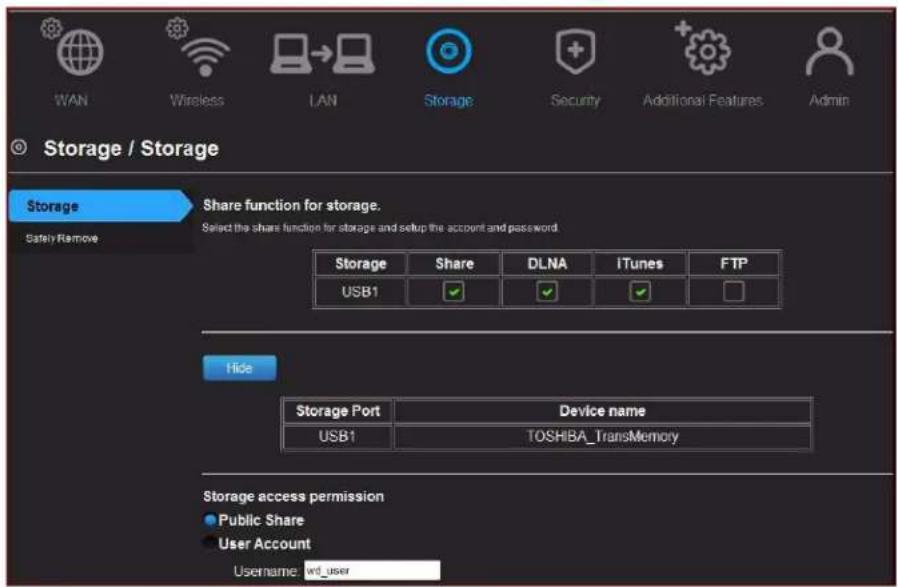Click TOSHIBA_TransMemory device name cell
Screen dimensions: 898x587
point(602,436)
